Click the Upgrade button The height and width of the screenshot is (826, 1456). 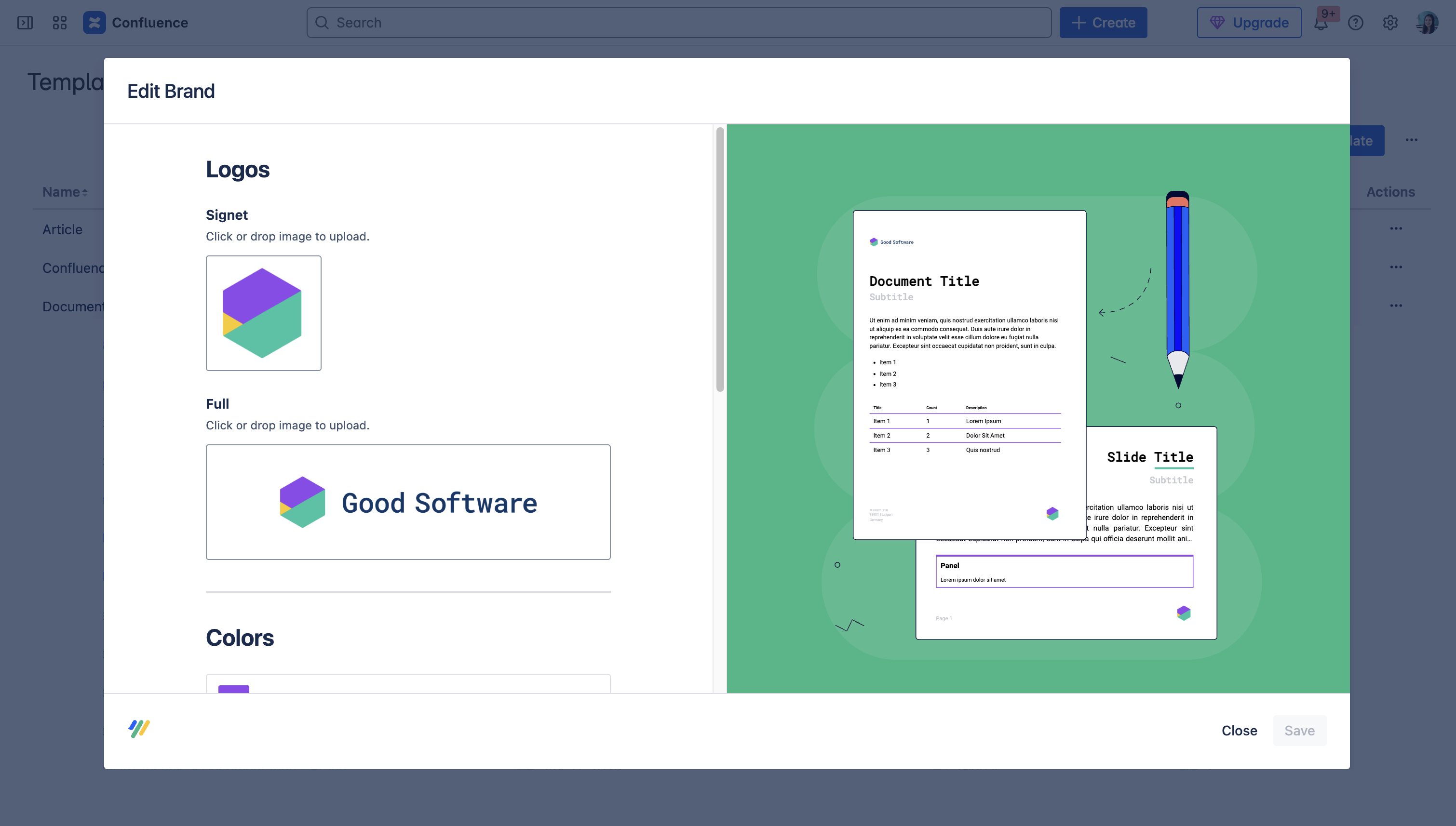tap(1249, 23)
